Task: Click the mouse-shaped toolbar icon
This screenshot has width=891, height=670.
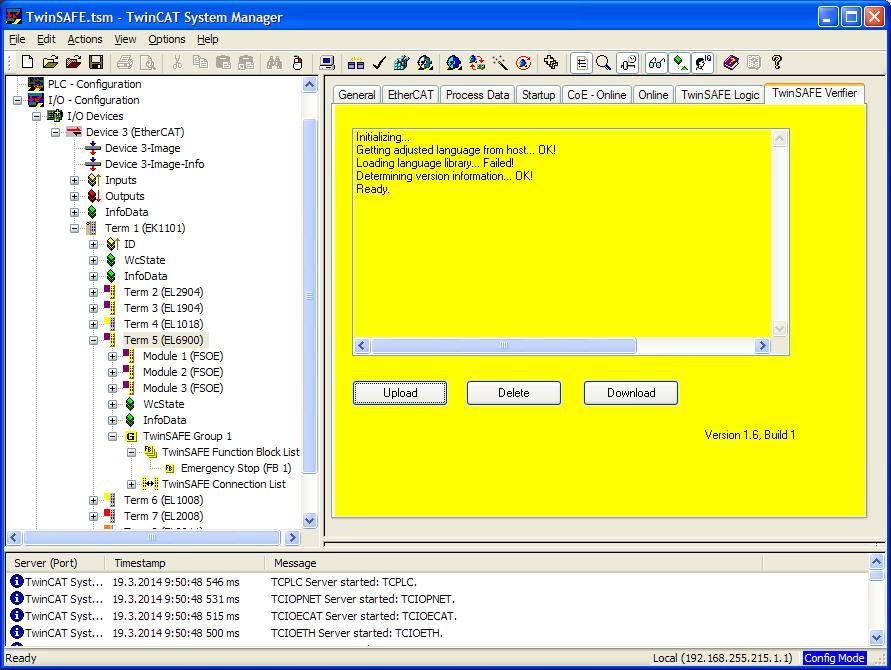Action: point(297,63)
